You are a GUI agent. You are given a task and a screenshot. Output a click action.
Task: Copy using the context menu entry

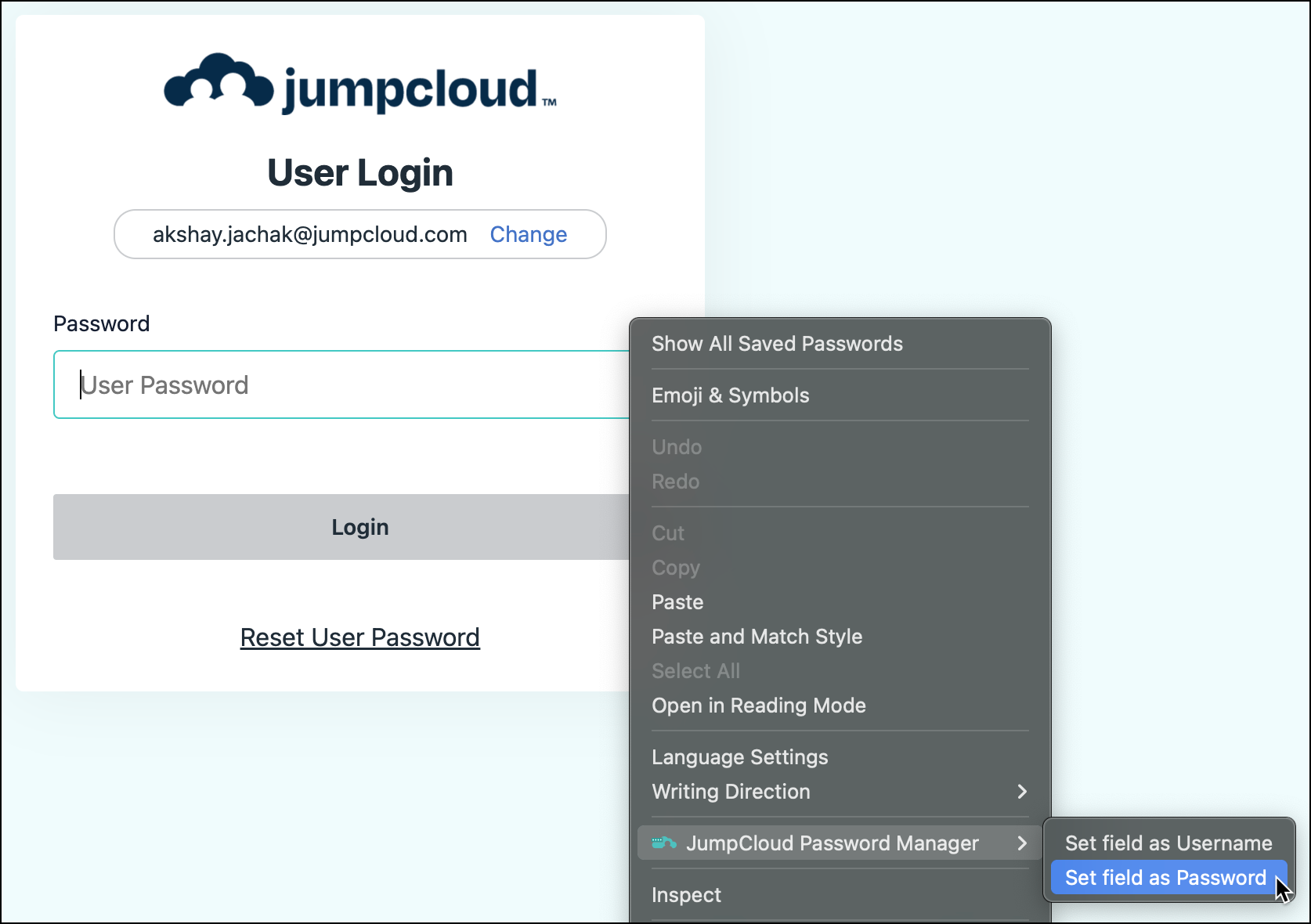point(675,567)
